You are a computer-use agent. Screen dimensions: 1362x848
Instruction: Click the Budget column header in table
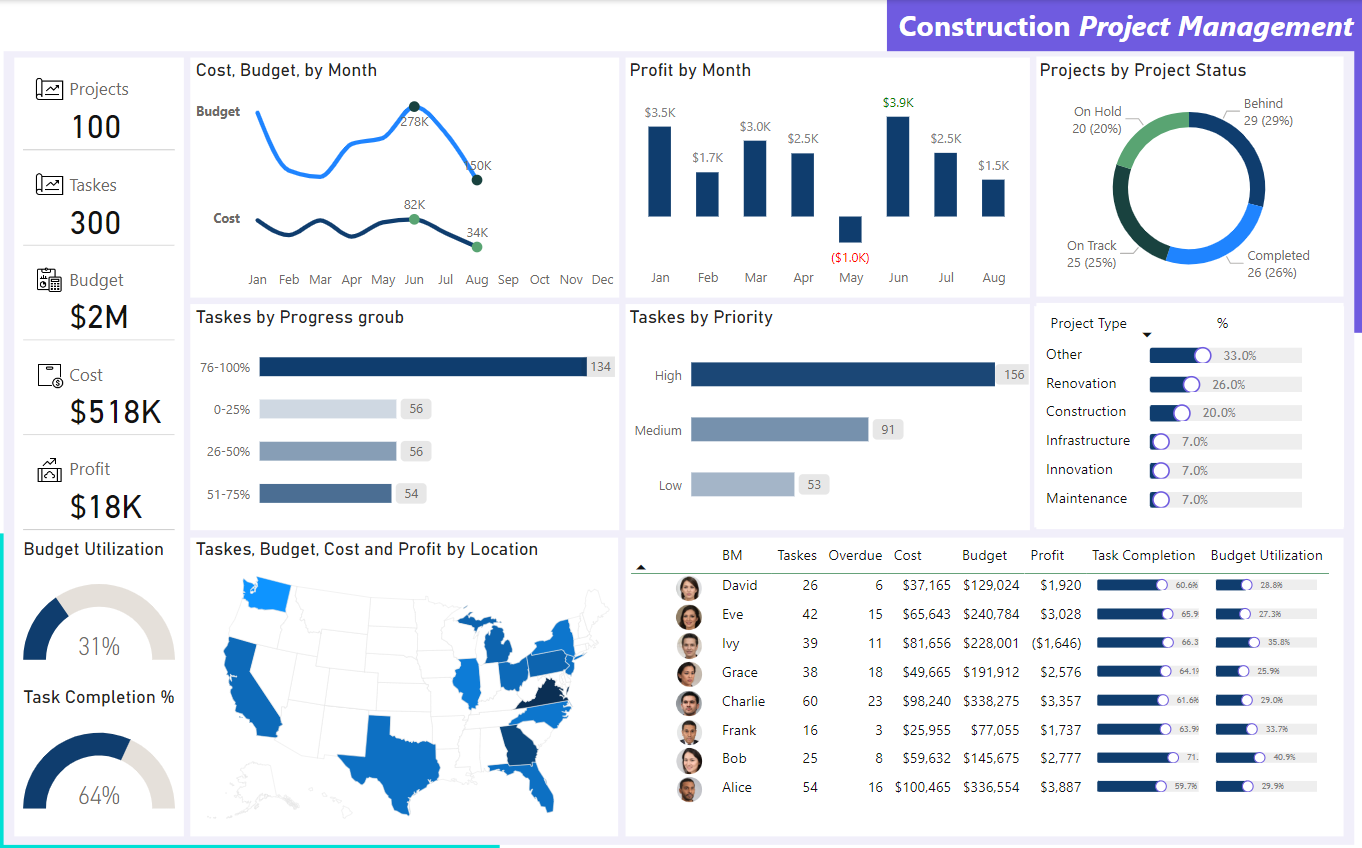point(984,555)
